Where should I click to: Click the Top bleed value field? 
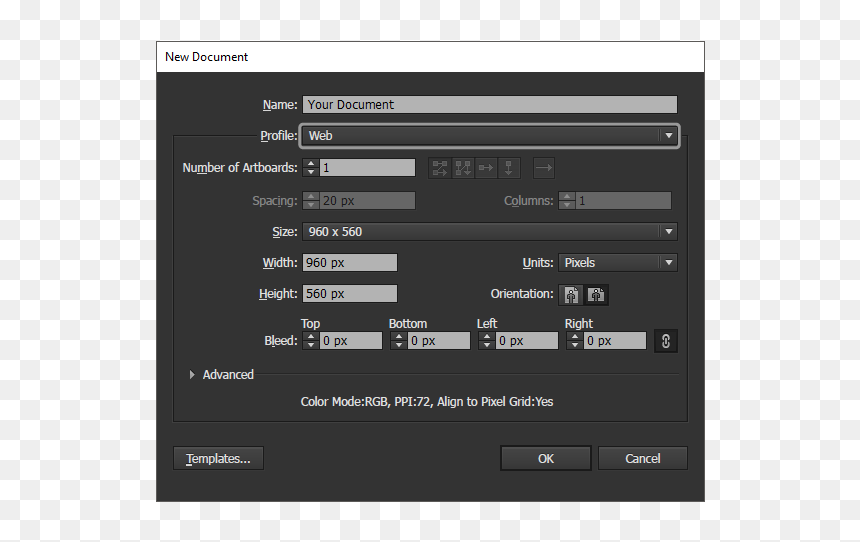[x=350, y=341]
